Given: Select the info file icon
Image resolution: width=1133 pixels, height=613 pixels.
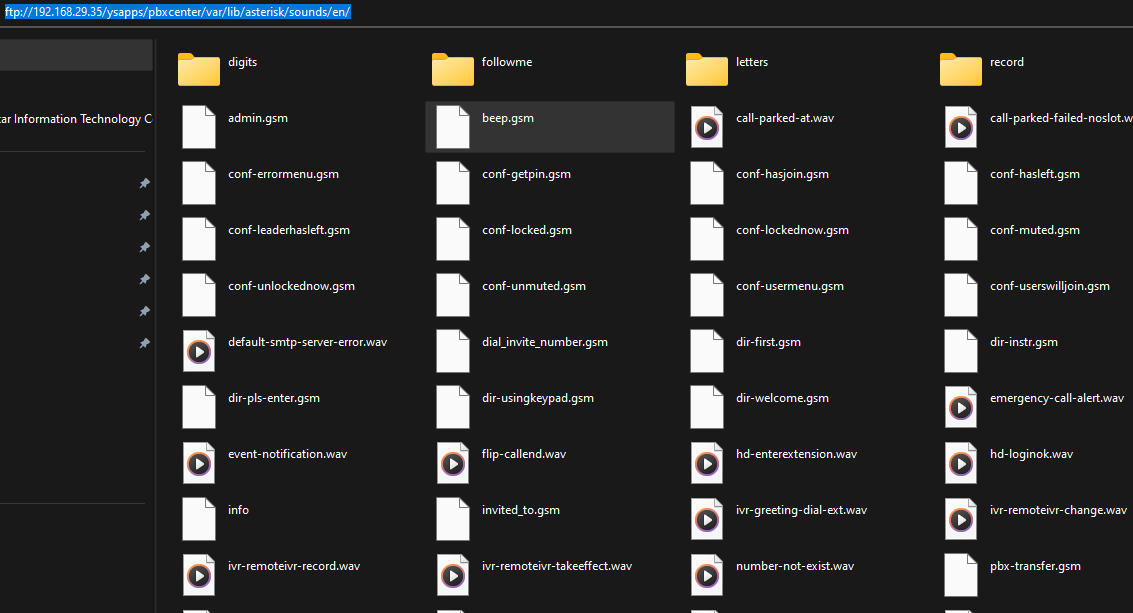Looking at the screenshot, I should click(199, 518).
